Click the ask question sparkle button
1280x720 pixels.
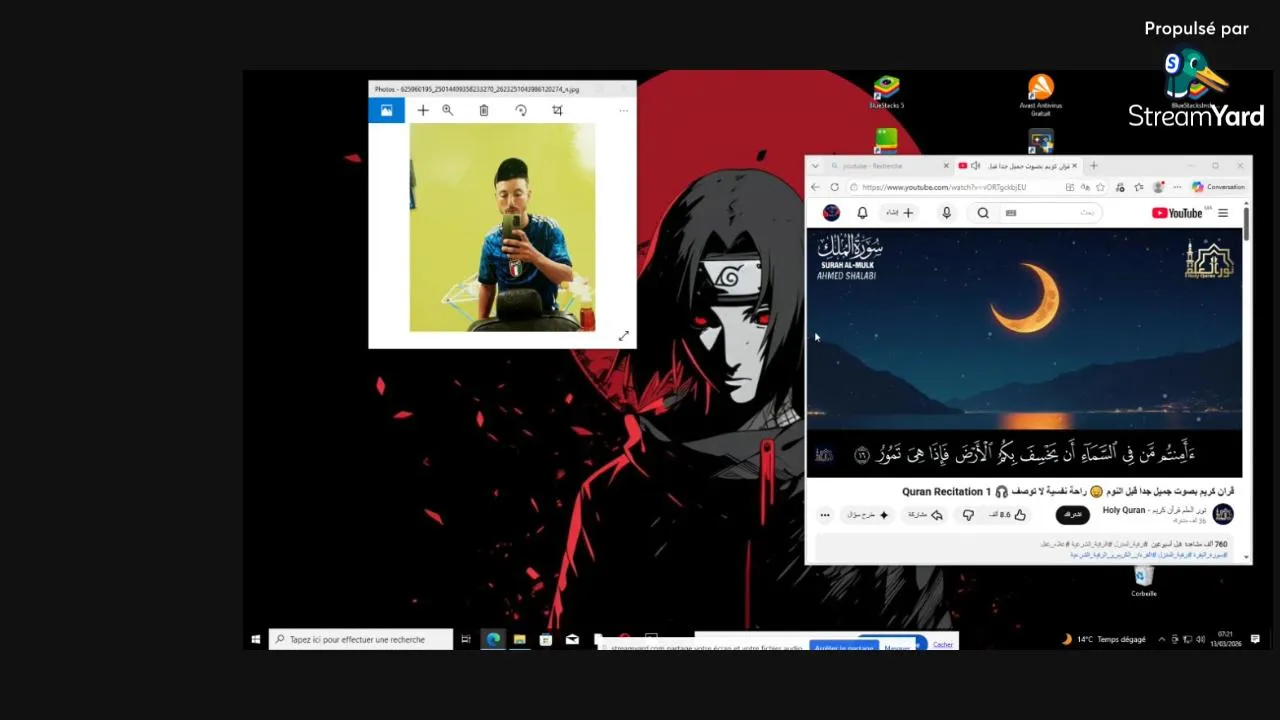(x=868, y=515)
